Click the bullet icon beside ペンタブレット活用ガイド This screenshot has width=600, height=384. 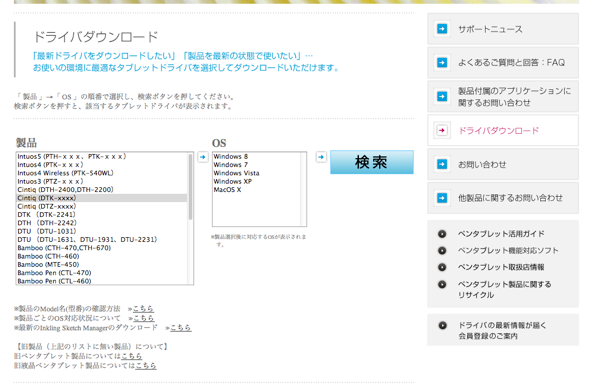pyautogui.click(x=442, y=234)
